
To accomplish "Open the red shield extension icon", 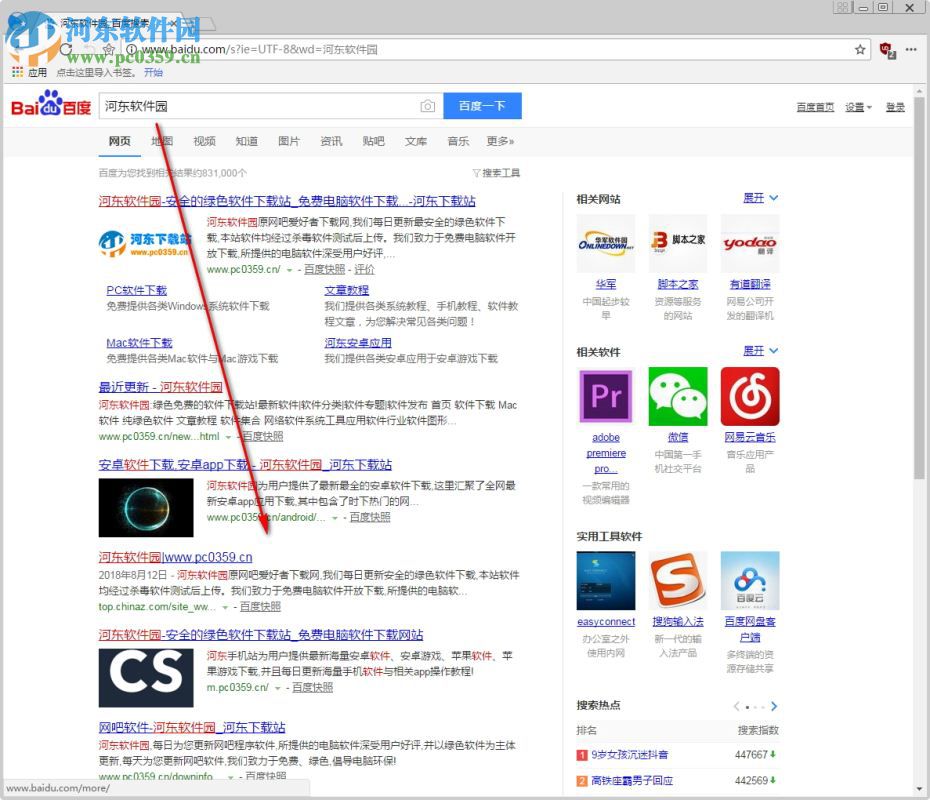I will (887, 50).
